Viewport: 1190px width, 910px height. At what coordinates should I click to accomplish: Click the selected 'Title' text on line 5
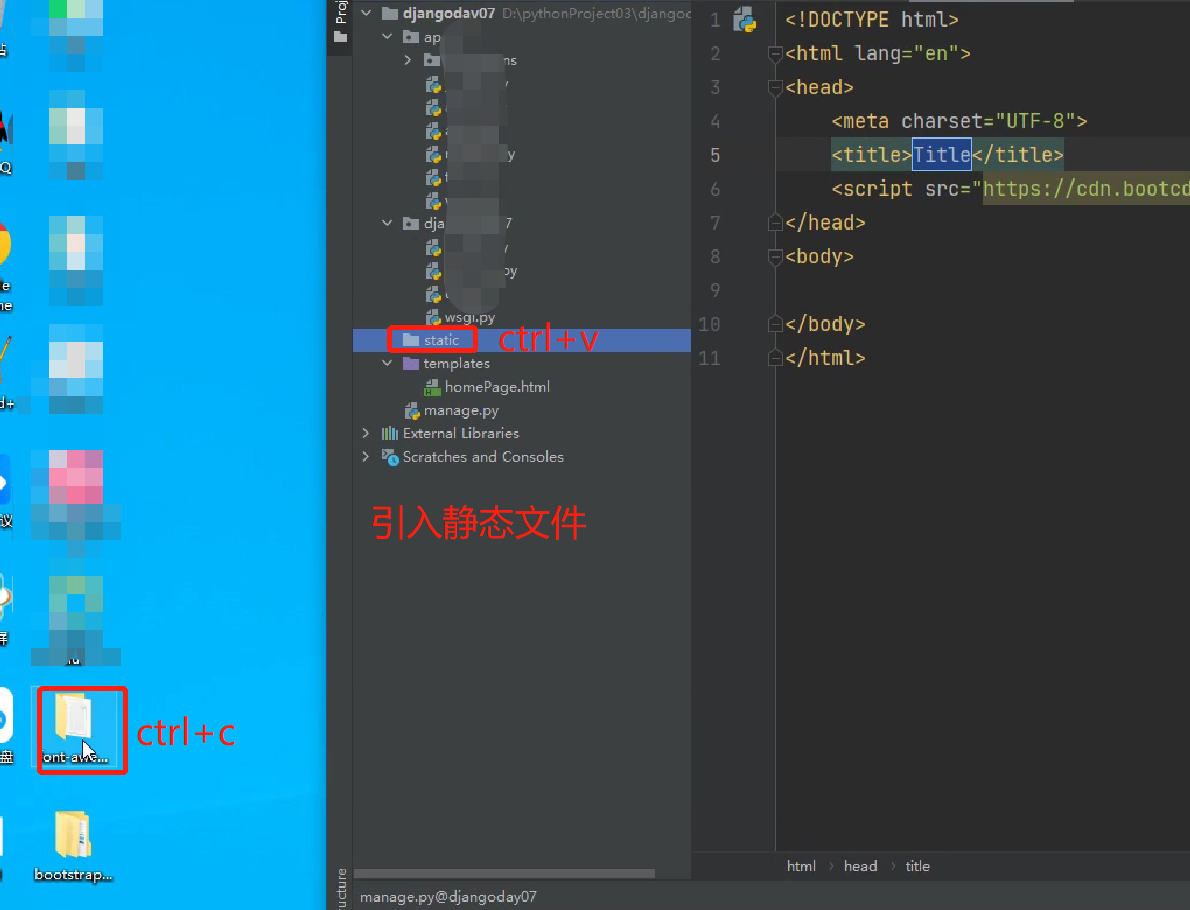(942, 155)
